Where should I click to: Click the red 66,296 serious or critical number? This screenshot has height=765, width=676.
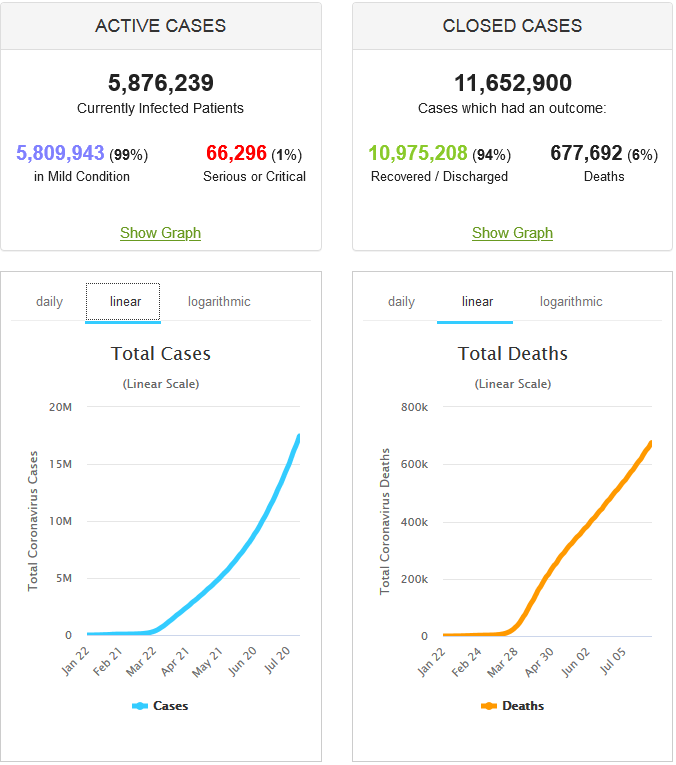tap(236, 153)
